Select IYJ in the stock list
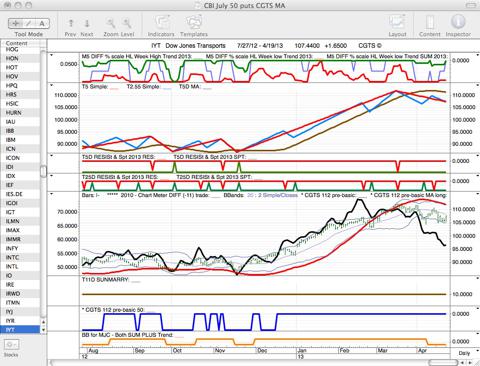The width and height of the screenshot is (480, 366). pyautogui.click(x=20, y=311)
